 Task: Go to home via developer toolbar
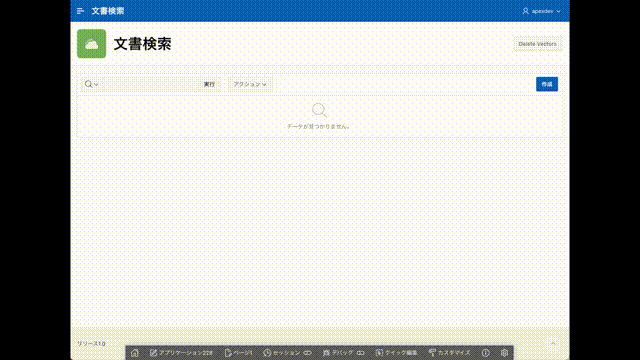(135, 353)
